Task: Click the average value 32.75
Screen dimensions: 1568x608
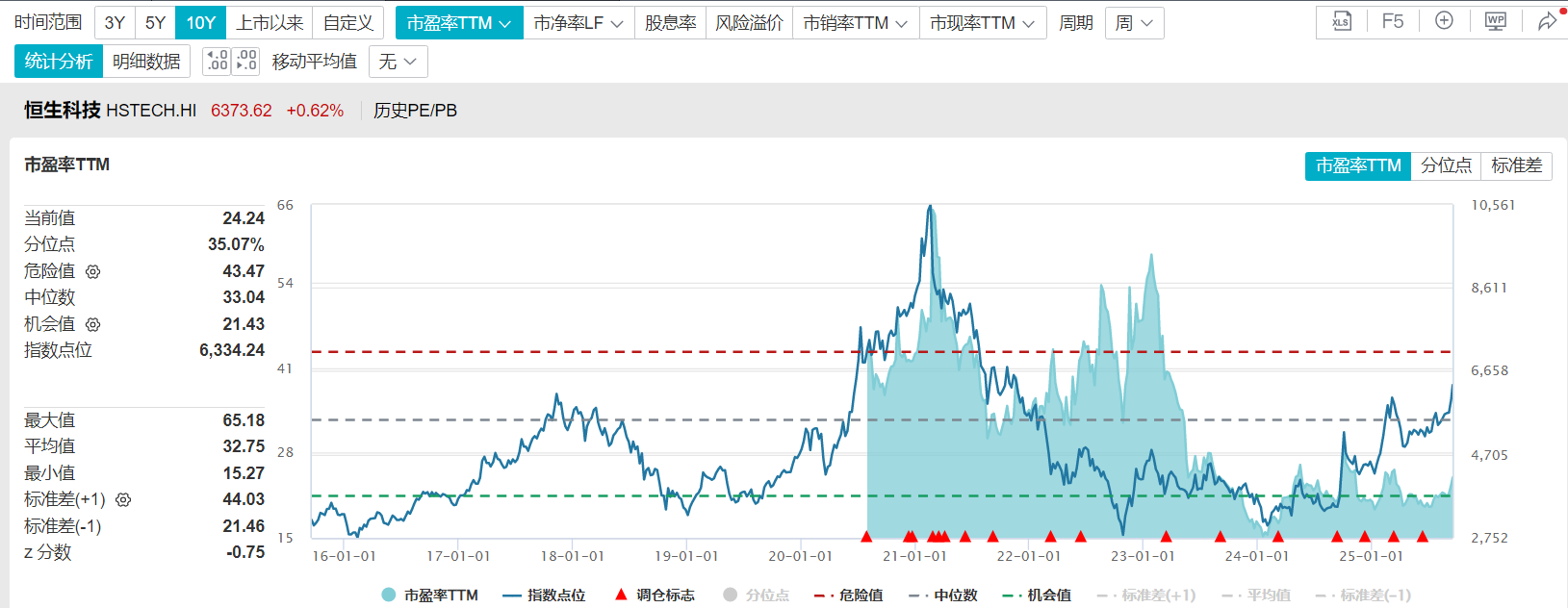Action: click(244, 446)
